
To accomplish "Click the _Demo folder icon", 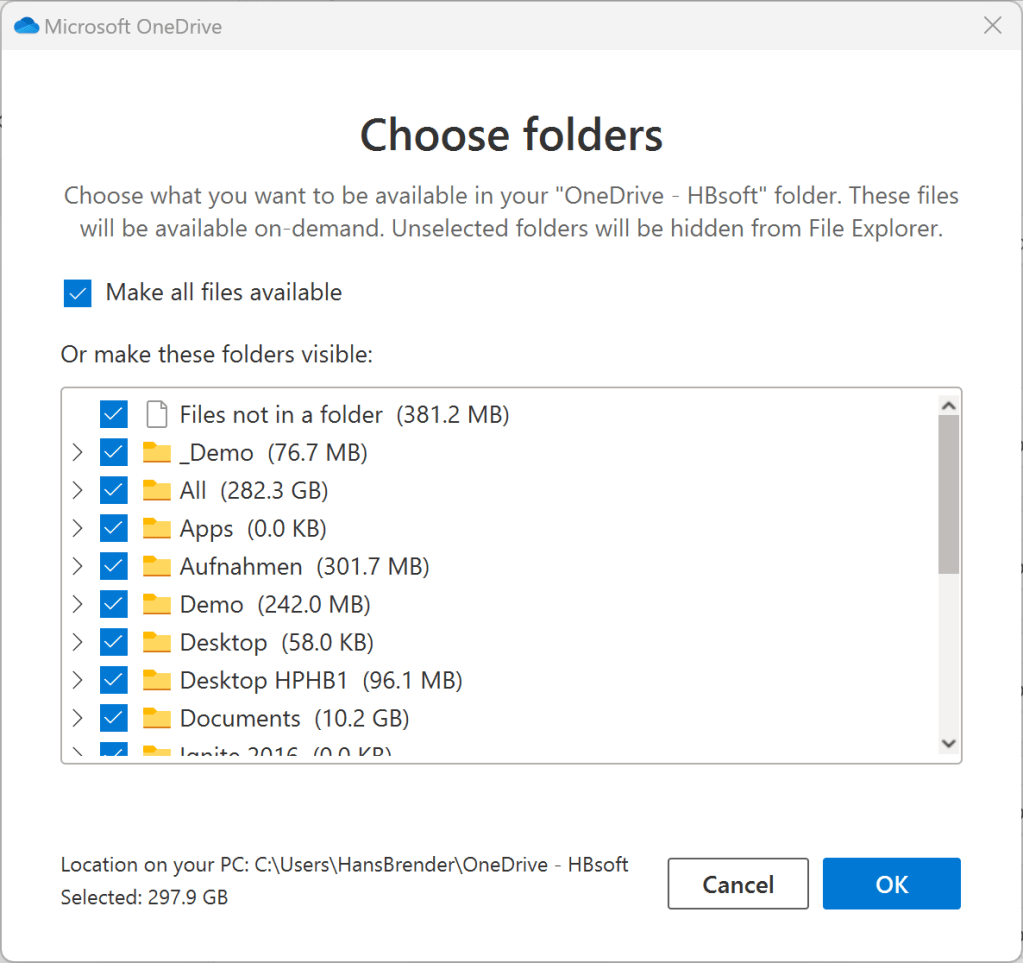I will point(156,453).
